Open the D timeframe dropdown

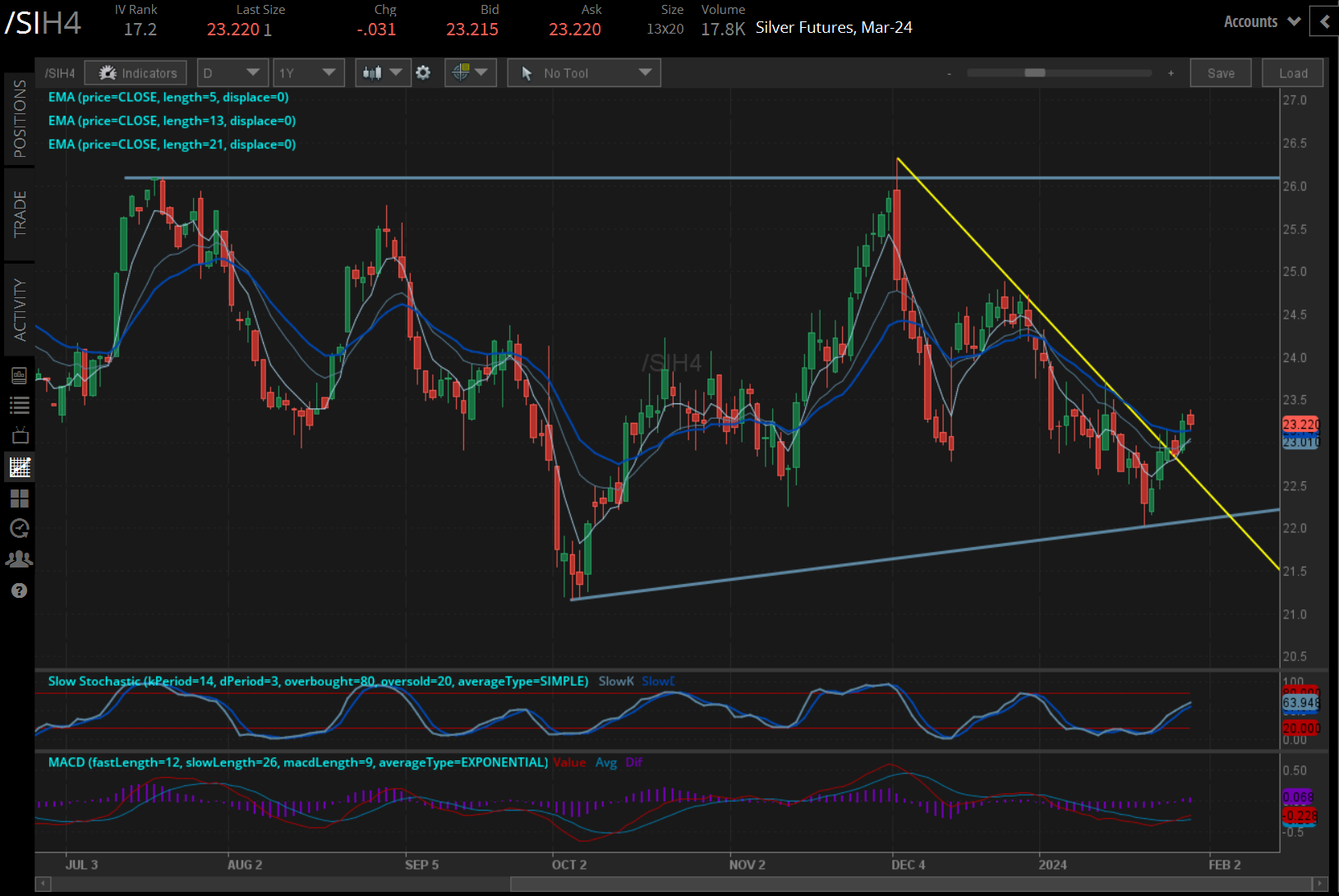coord(232,72)
